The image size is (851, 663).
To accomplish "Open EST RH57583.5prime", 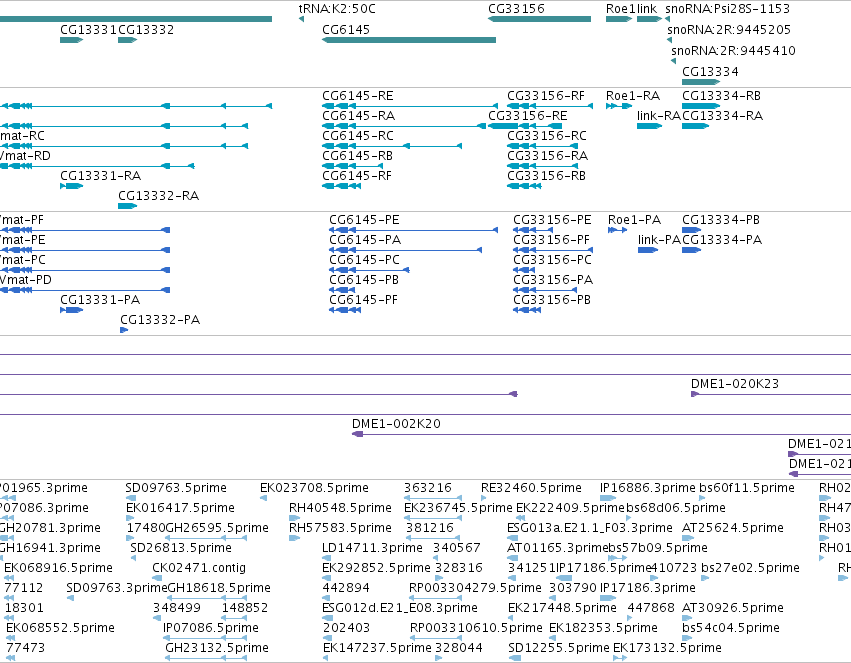I will [340, 528].
